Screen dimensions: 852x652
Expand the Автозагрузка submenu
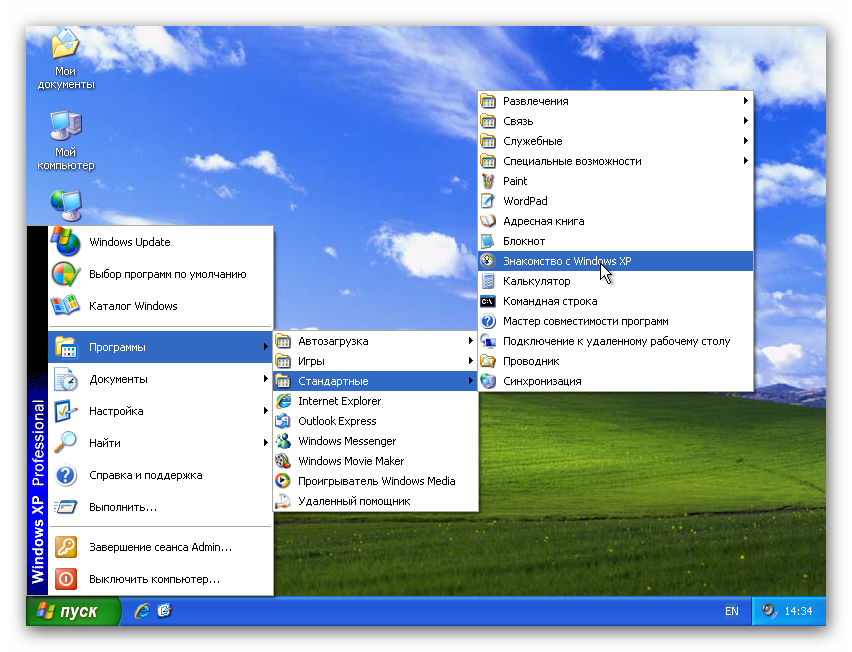333,341
